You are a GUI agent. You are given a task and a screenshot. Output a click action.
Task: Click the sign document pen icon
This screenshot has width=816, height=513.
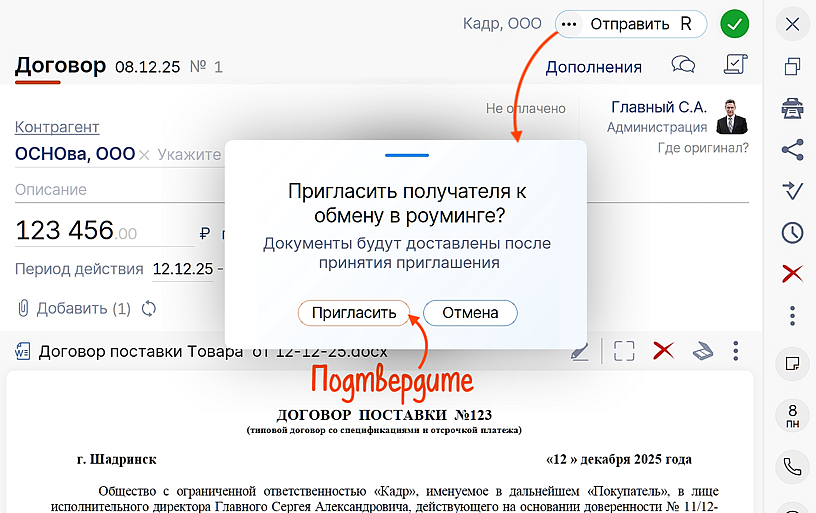580,351
